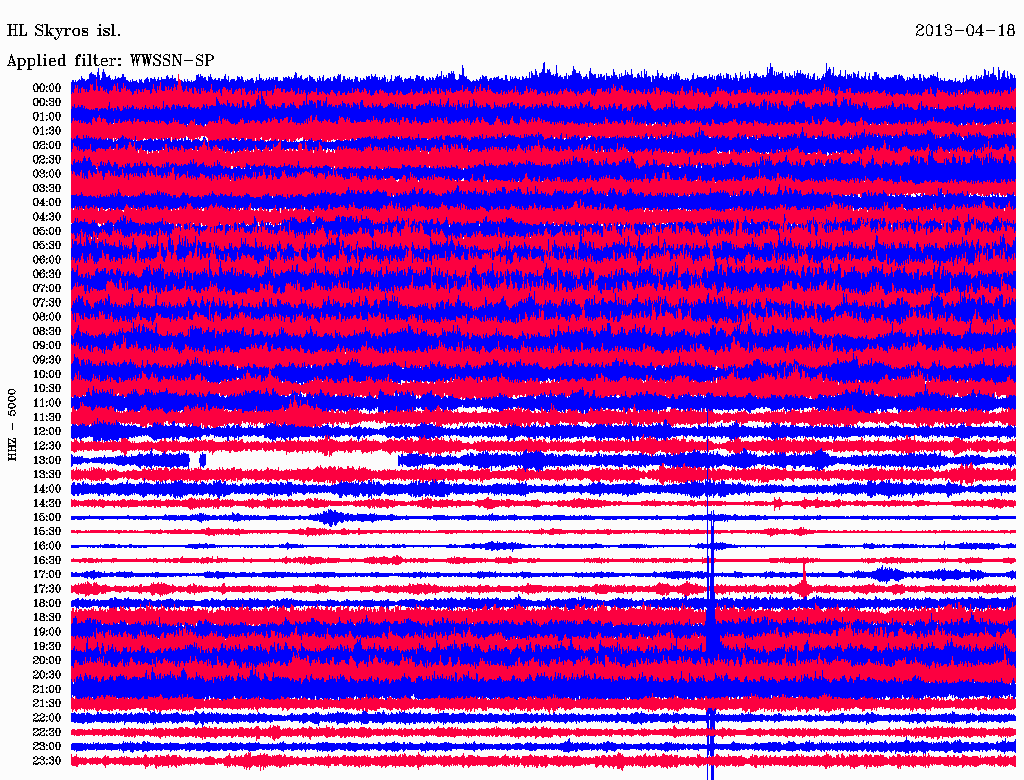1024x780 pixels.
Task: Select the 03:00 time label
Action: coord(47,174)
